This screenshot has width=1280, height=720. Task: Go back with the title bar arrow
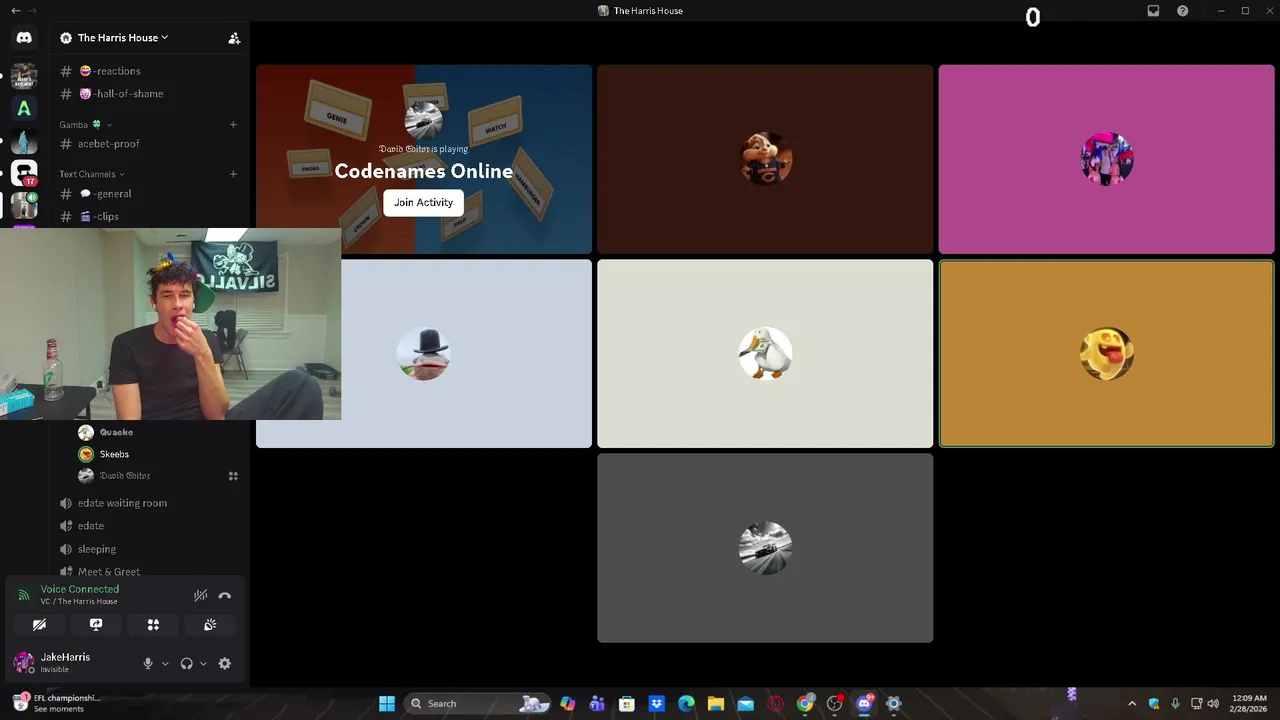(x=15, y=11)
